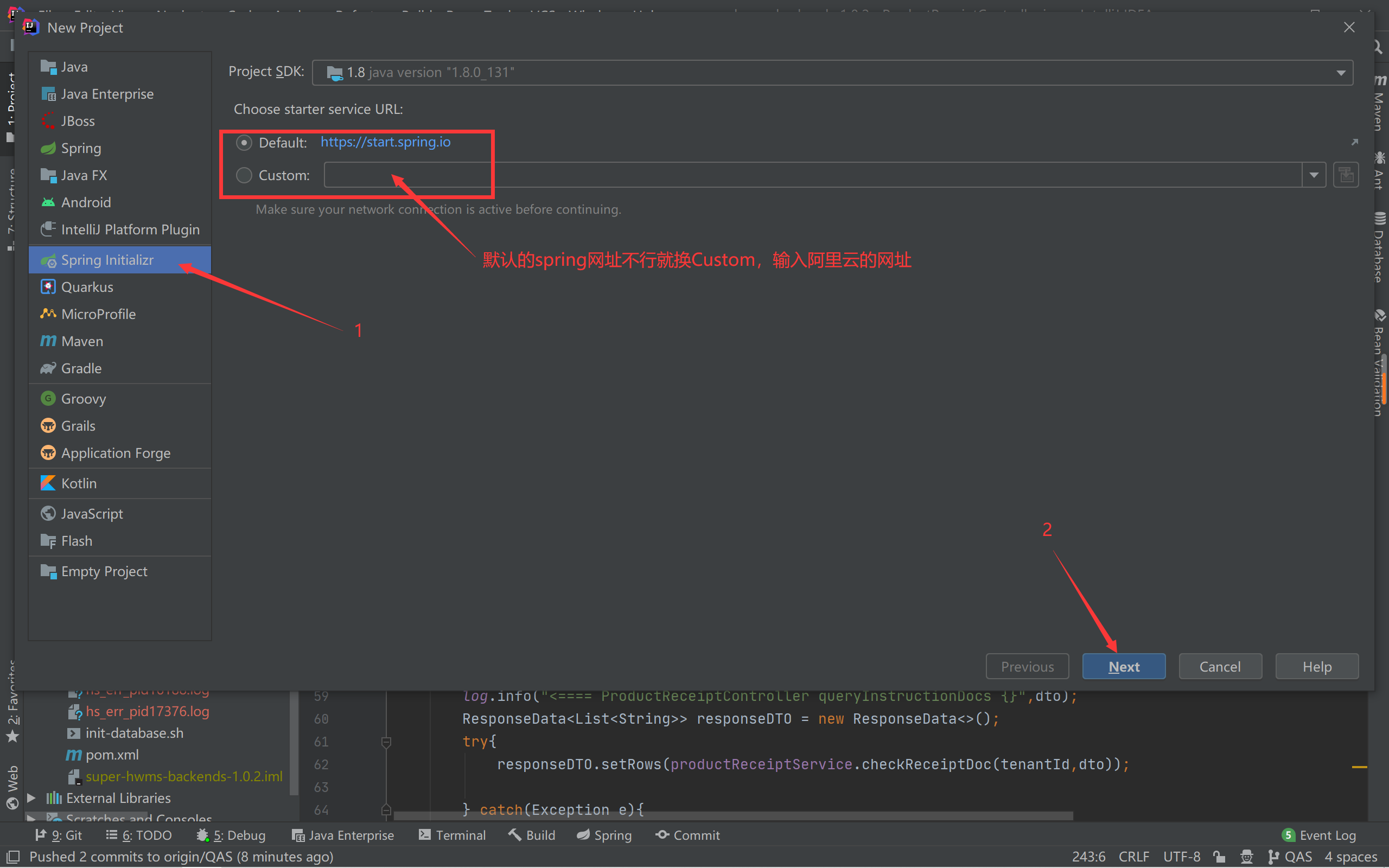Click the Next button
The width and height of the screenshot is (1389, 868).
(x=1123, y=666)
